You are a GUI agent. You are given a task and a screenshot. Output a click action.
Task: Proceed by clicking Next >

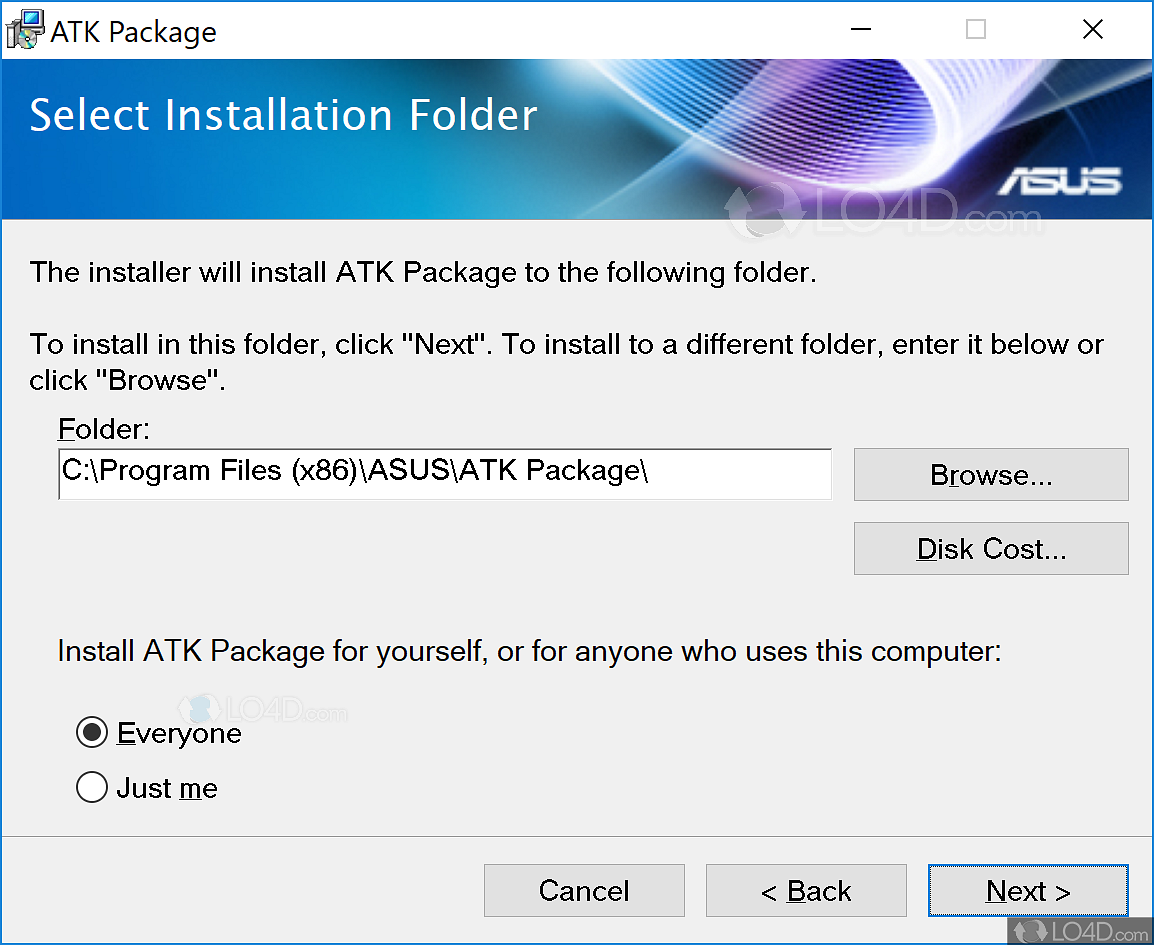pos(1028,891)
